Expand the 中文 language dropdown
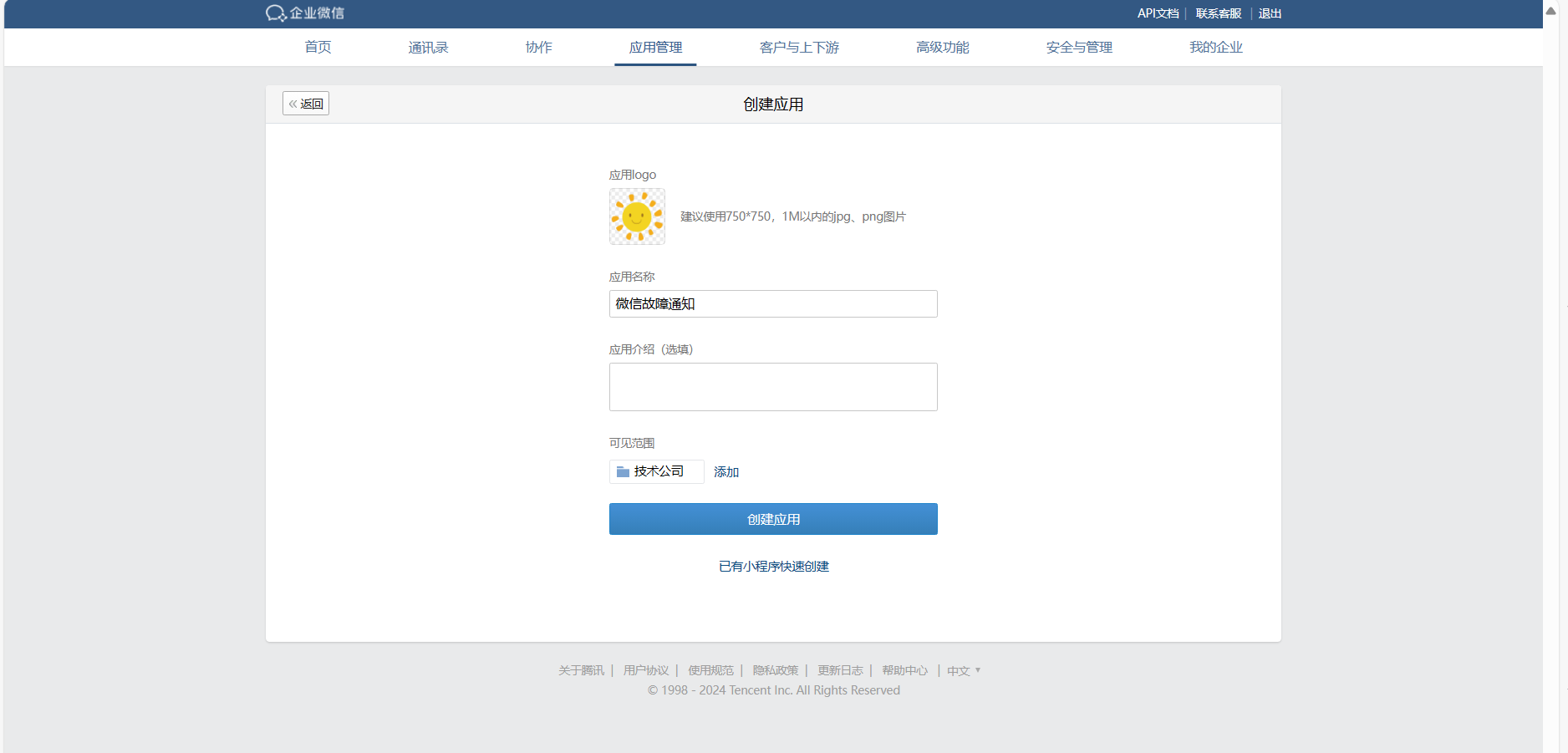The width and height of the screenshot is (1568, 753). (x=964, y=670)
